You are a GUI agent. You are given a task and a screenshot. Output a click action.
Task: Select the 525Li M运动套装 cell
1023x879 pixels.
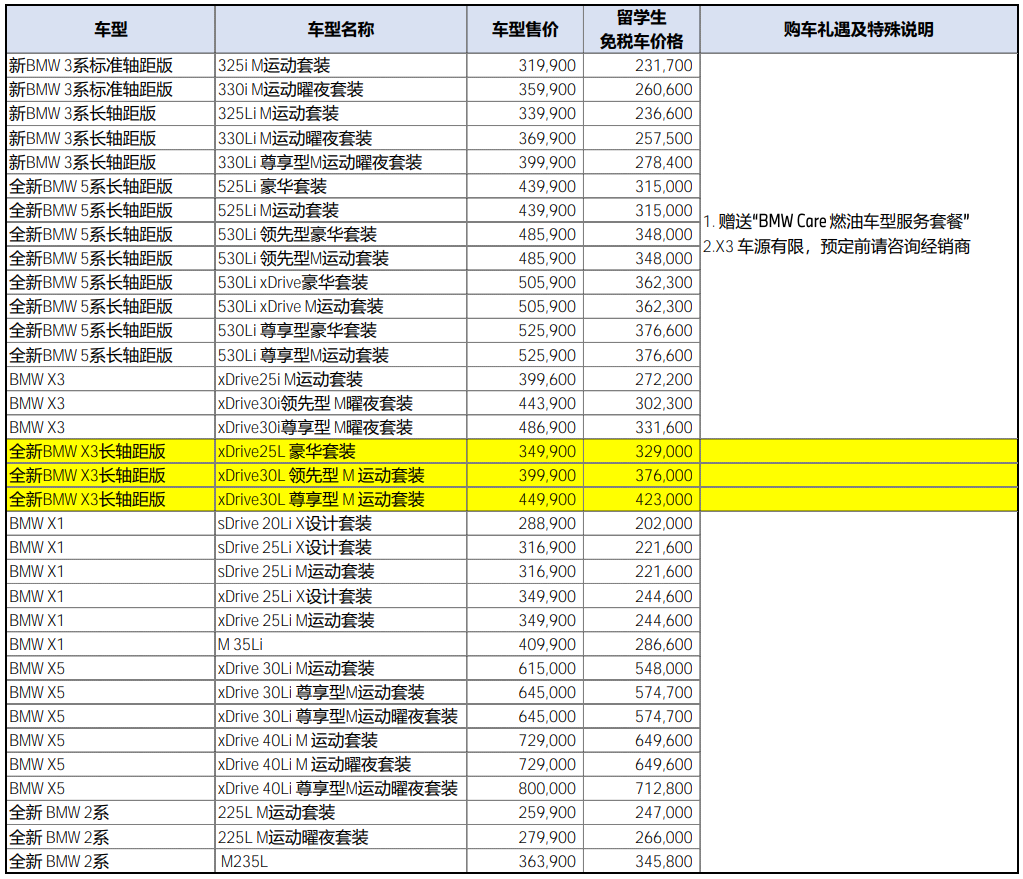[x=341, y=211]
